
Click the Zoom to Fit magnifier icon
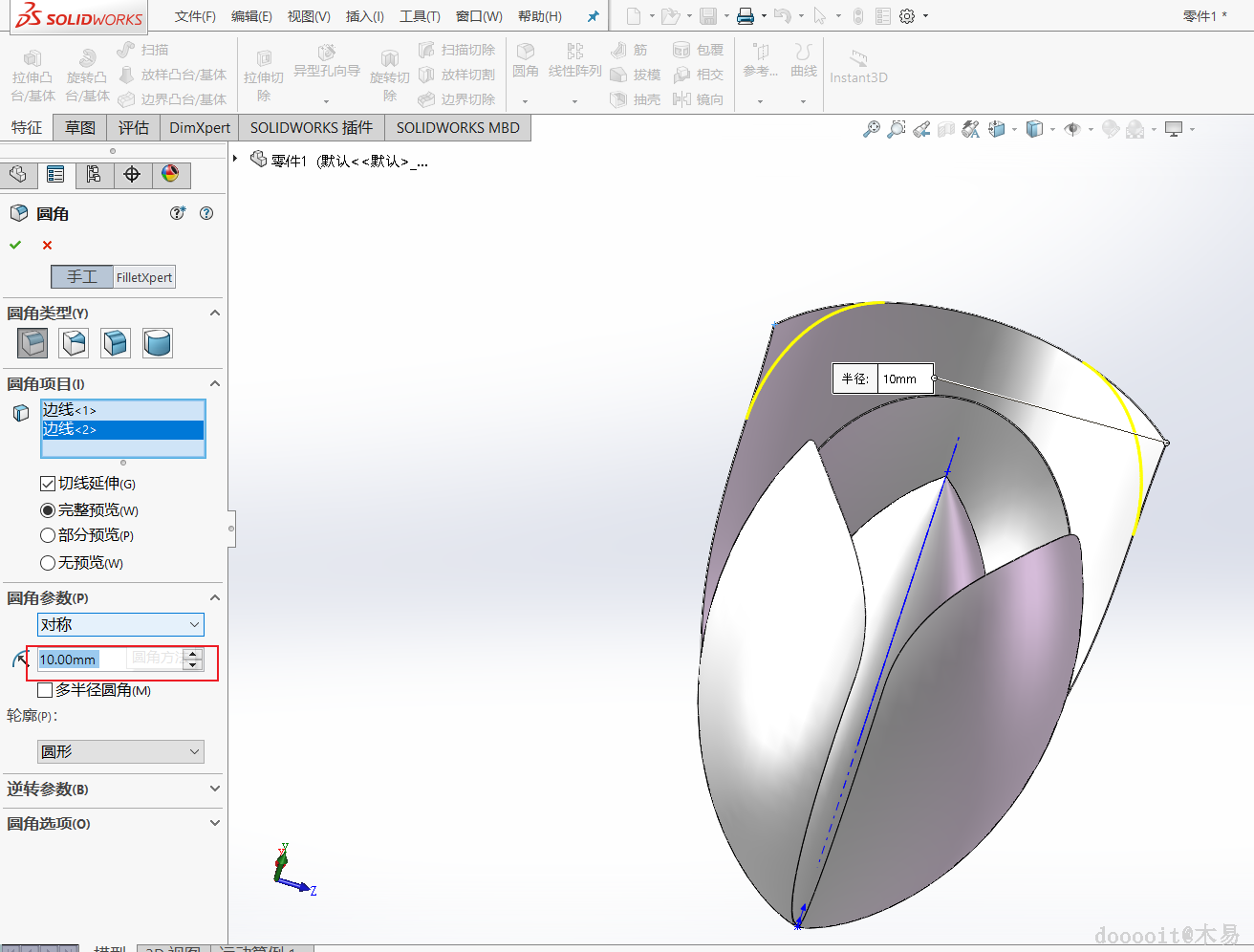[x=871, y=129]
